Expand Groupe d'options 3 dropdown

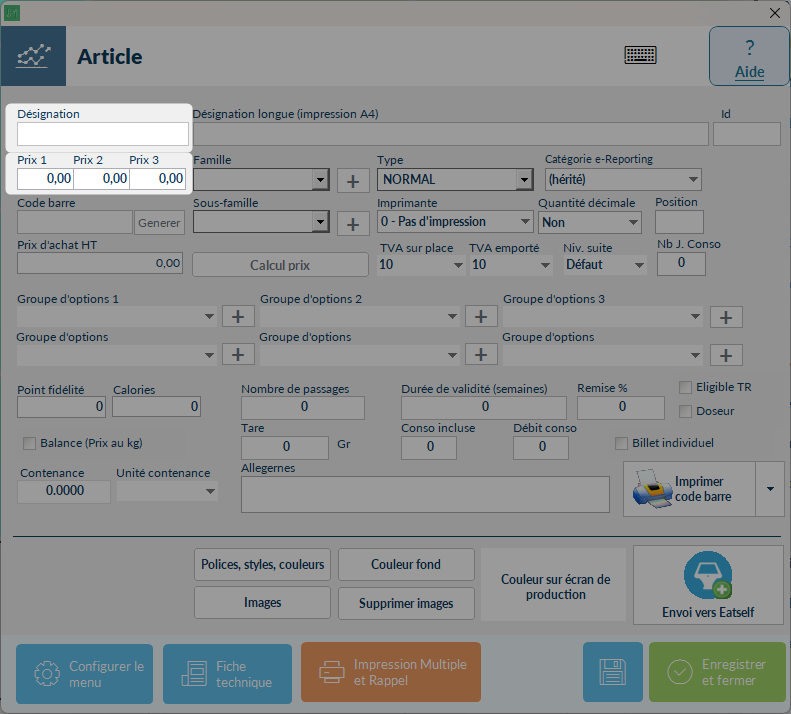tap(603, 316)
